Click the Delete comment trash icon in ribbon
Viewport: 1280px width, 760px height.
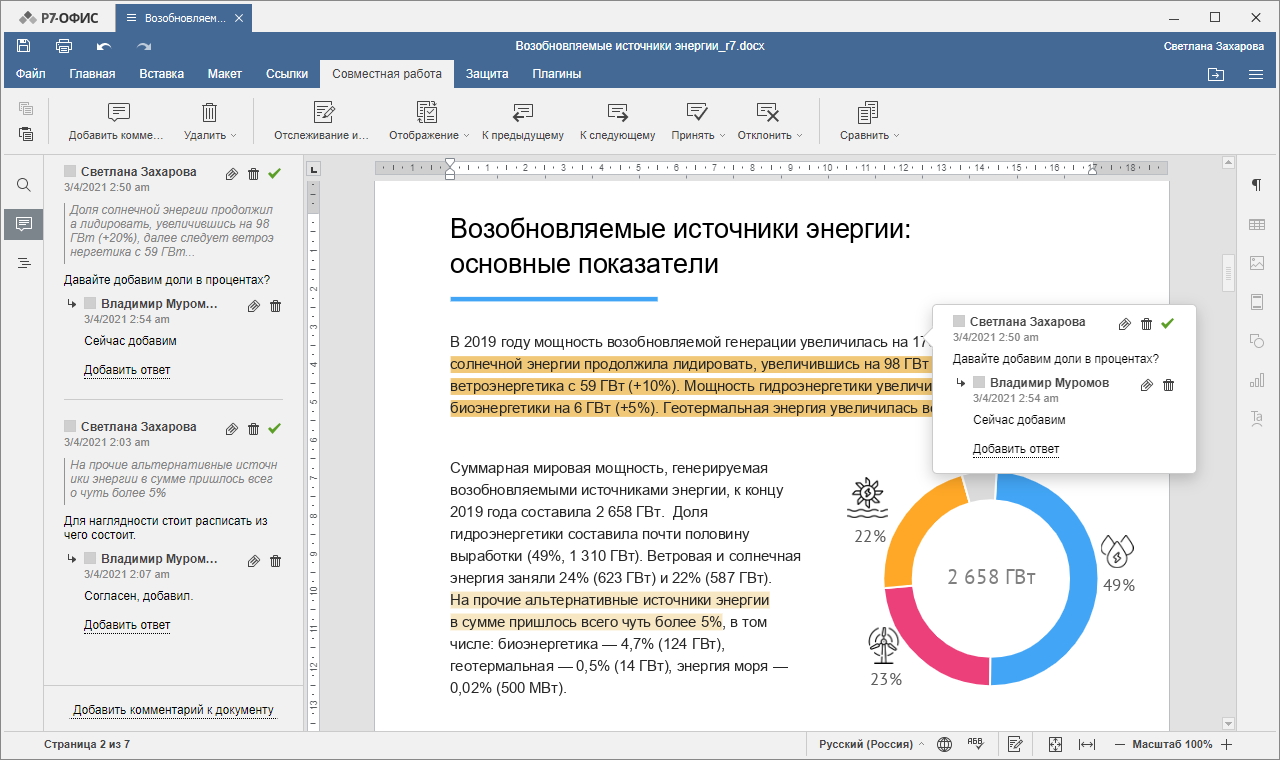[x=210, y=112]
